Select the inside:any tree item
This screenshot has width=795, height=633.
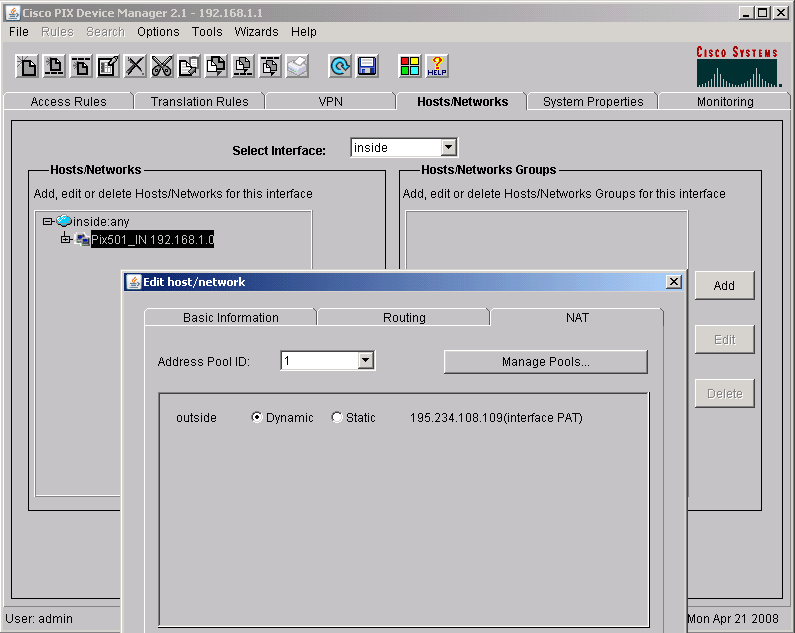point(101,222)
